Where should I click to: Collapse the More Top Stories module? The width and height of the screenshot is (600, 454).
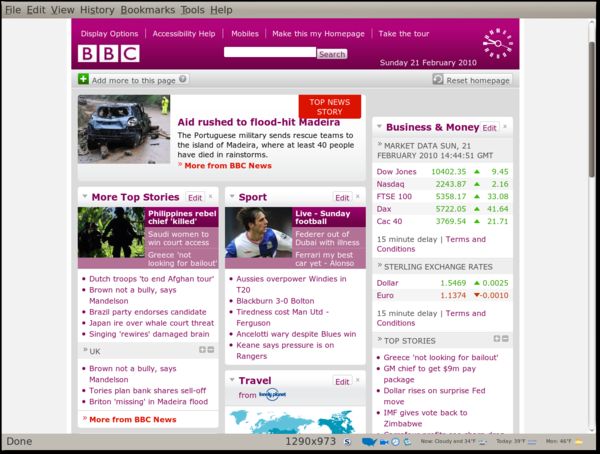[x=85, y=196]
